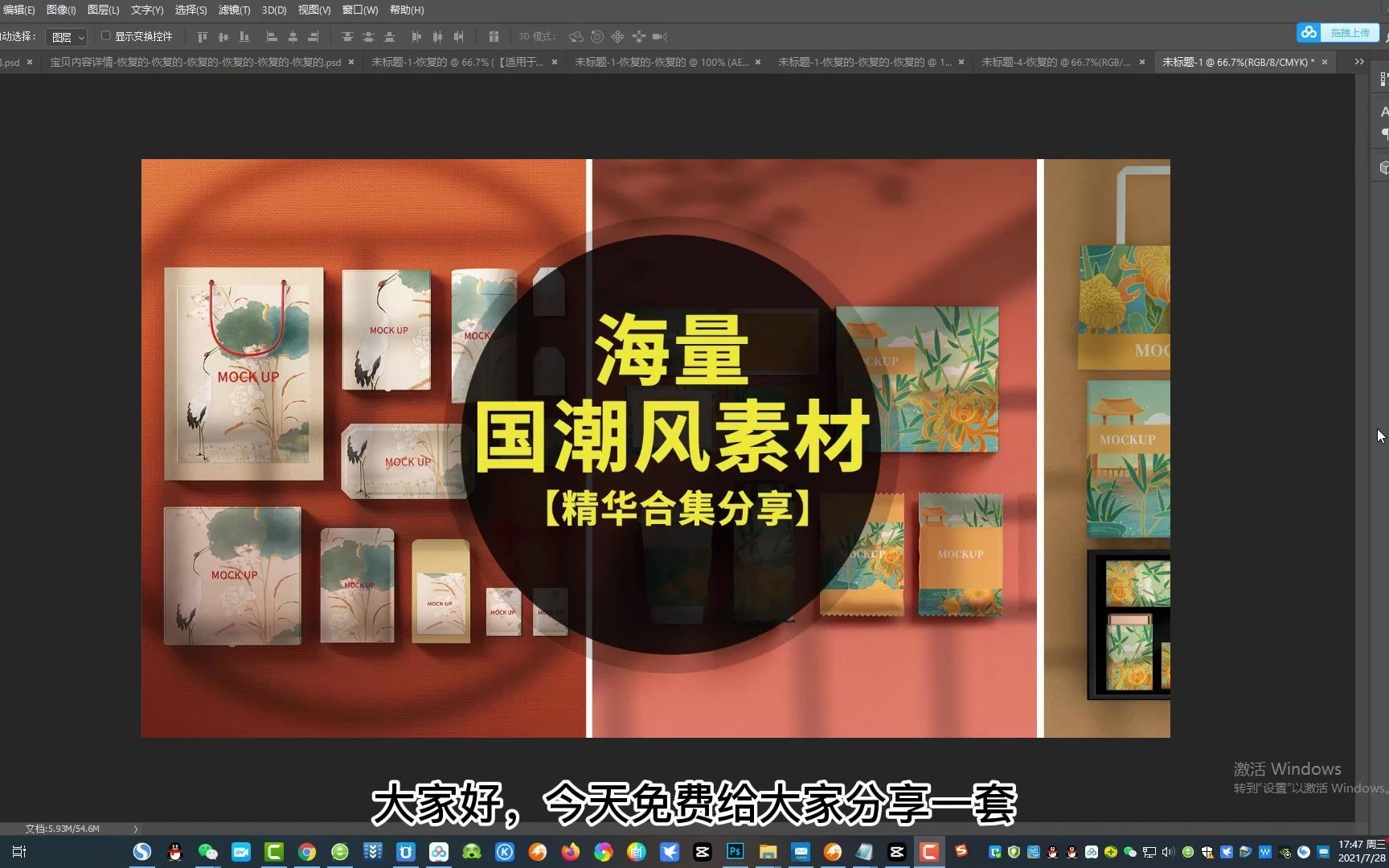Click the distribute top edges icon
This screenshot has width=1389, height=868.
(x=347, y=36)
